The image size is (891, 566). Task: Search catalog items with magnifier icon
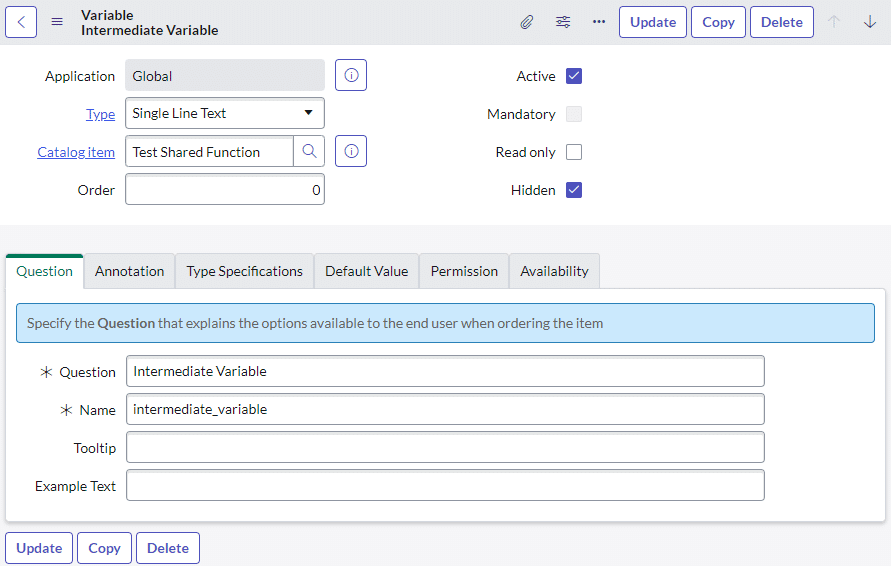click(309, 151)
